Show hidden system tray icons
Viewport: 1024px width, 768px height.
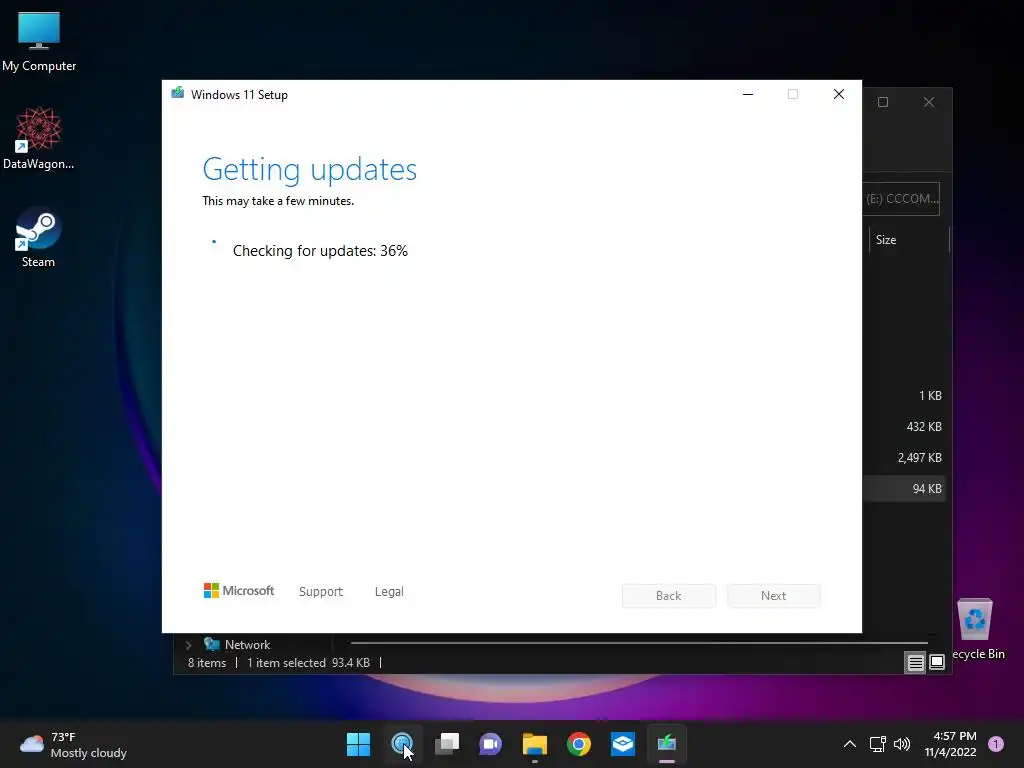(850, 744)
